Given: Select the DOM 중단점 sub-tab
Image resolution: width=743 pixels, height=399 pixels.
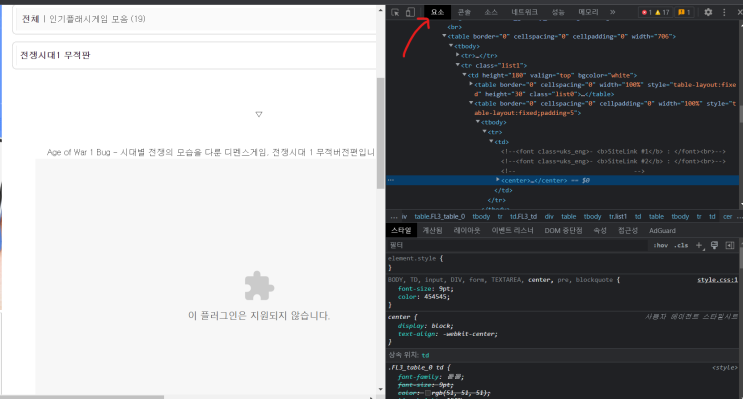Looking at the screenshot, I should click(x=563, y=231).
